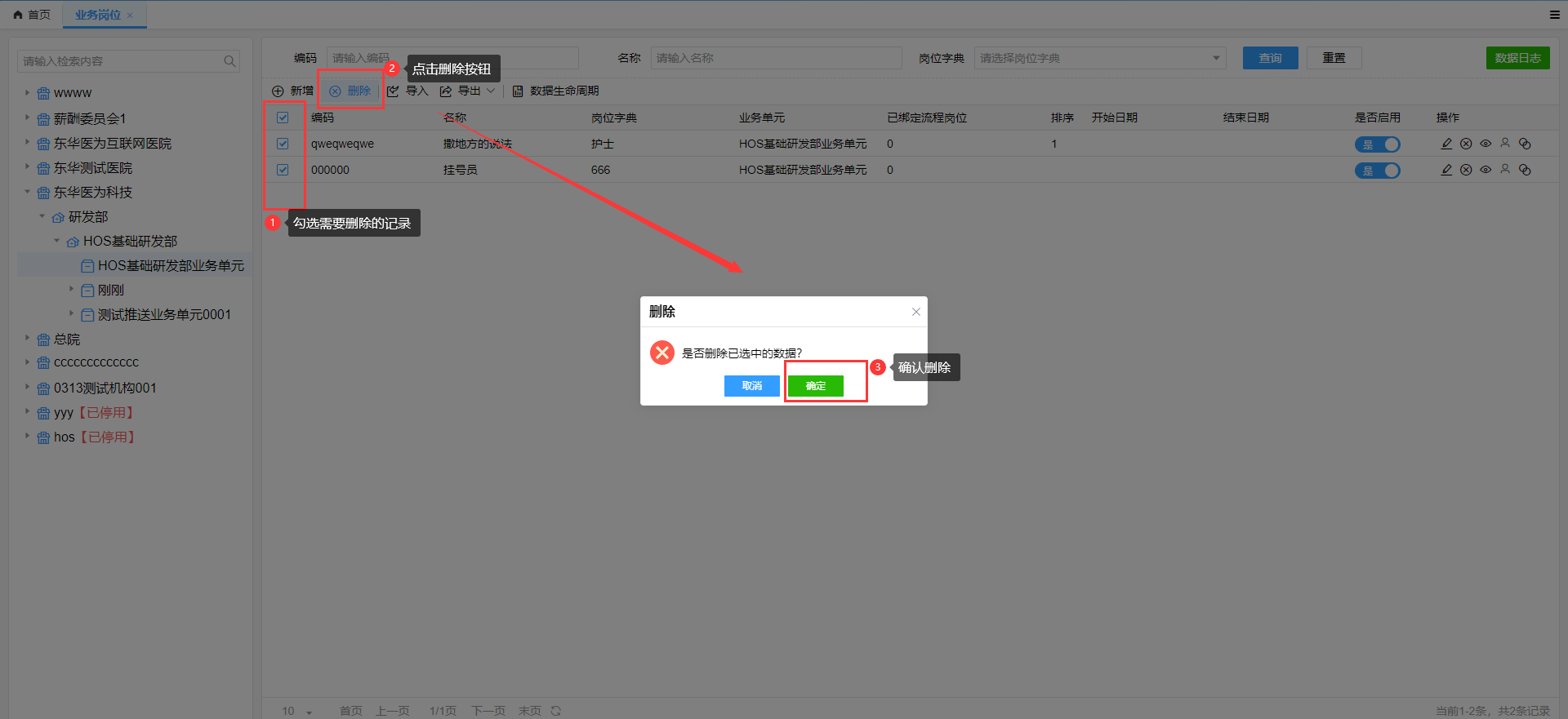Click the user icon in 000000 row
This screenshot has width=1568, height=719.
coord(1505,170)
